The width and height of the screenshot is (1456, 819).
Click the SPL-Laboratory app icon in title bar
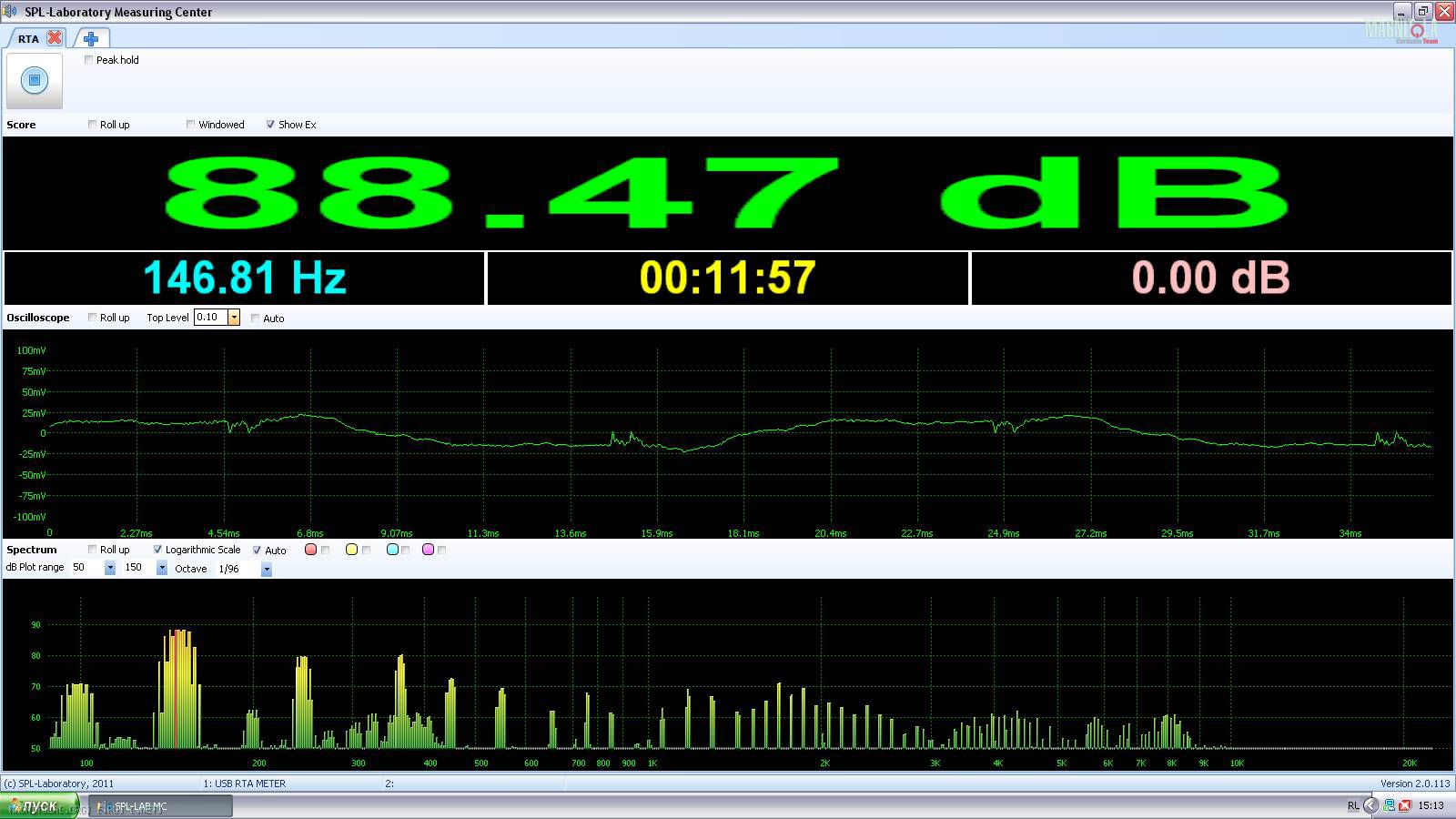coord(10,11)
